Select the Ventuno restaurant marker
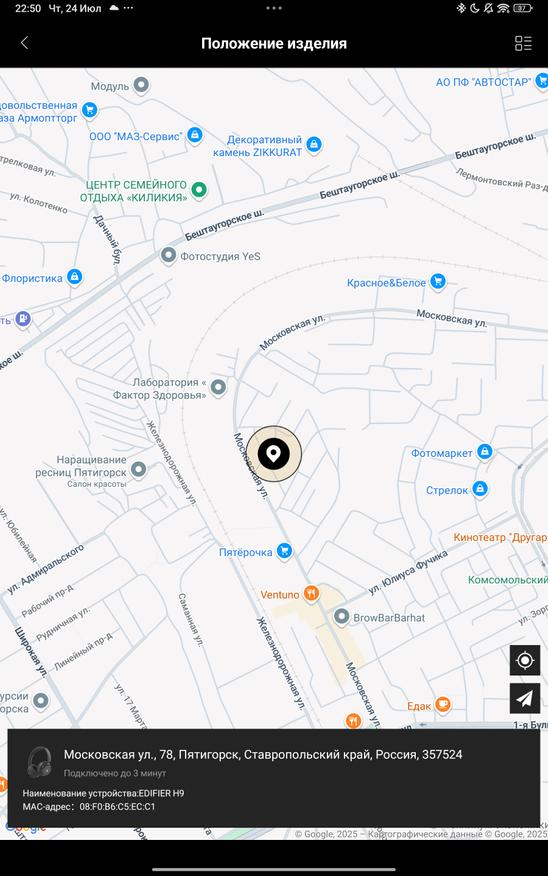The height and width of the screenshot is (876, 548). tap(311, 594)
